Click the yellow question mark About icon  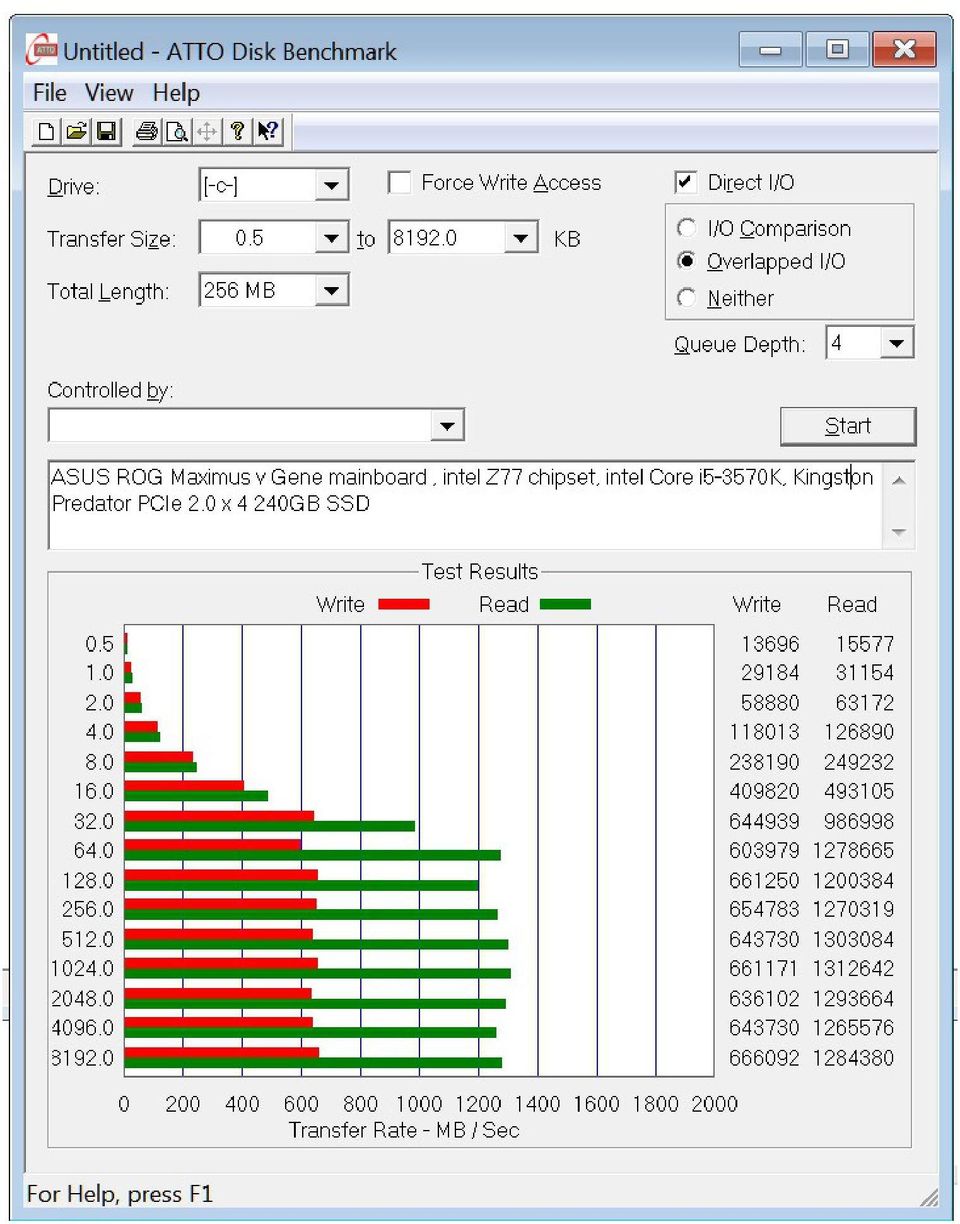pyautogui.click(x=237, y=131)
